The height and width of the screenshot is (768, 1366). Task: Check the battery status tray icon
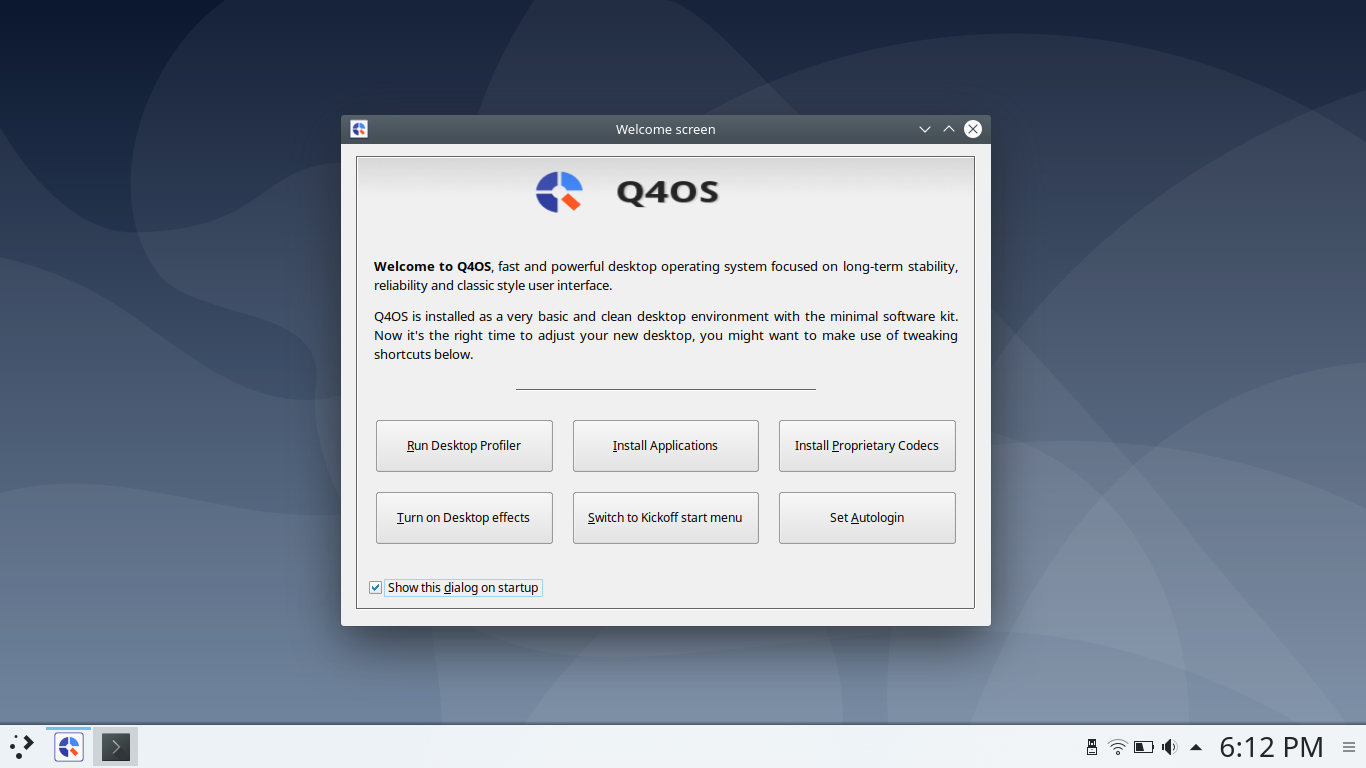point(1144,747)
